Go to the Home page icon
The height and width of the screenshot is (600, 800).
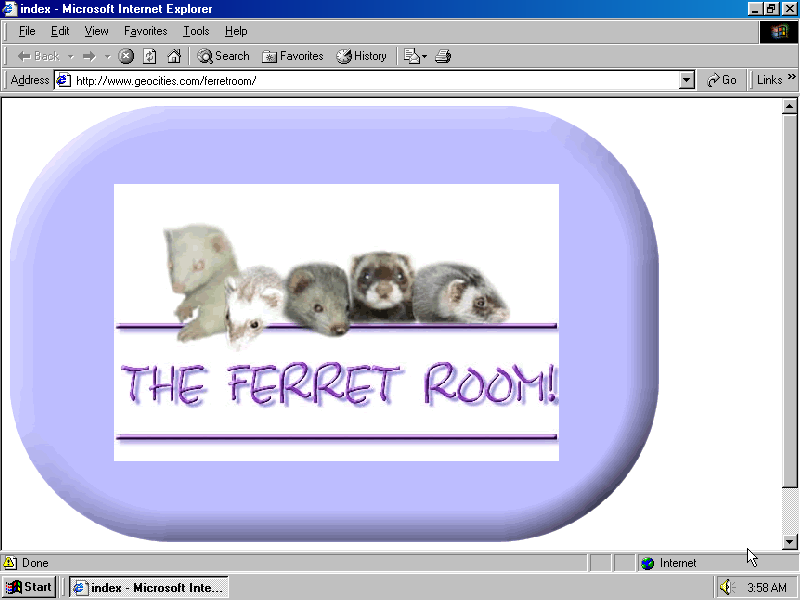(174, 56)
